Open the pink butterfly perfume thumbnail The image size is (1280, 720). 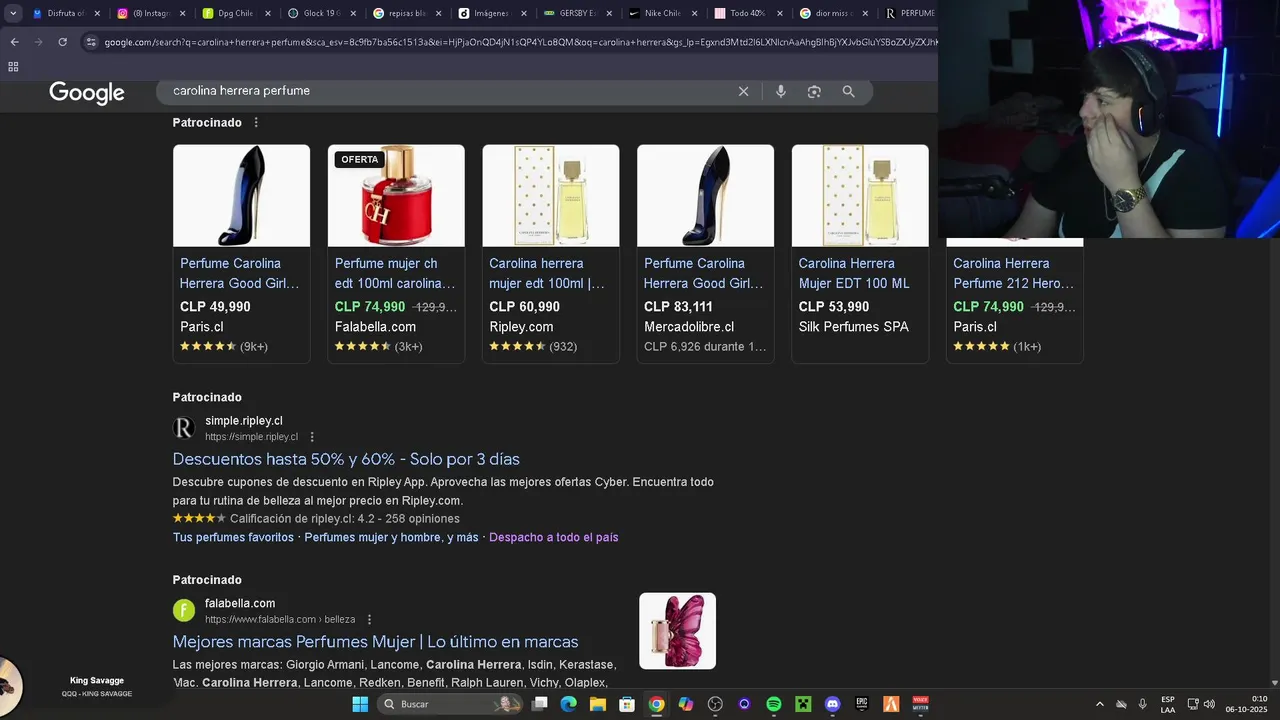678,631
